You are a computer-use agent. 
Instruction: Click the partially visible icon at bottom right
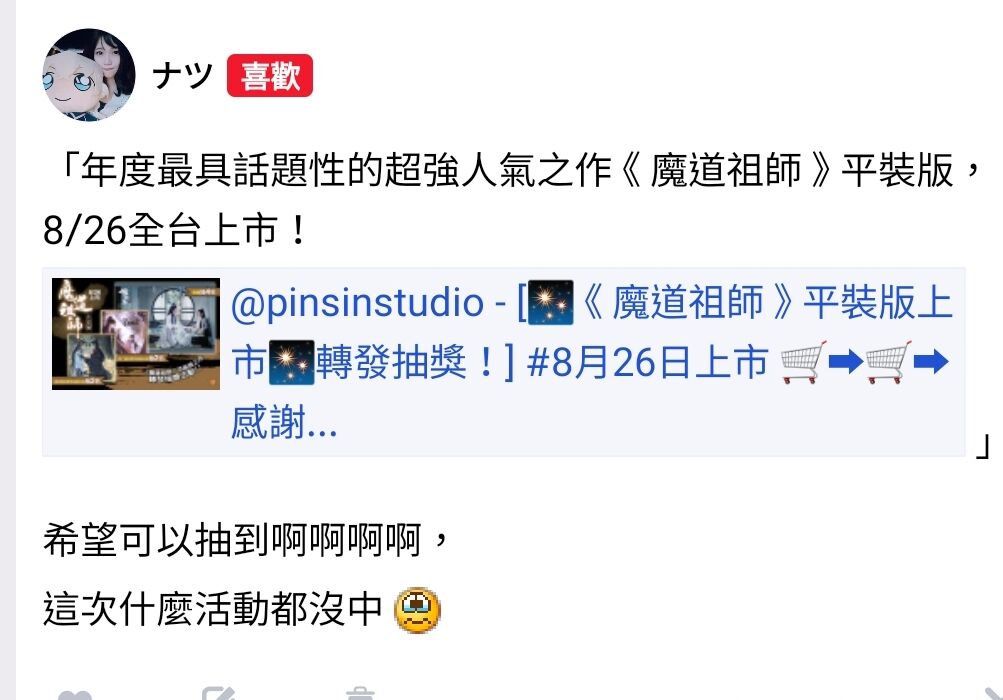click(993, 694)
